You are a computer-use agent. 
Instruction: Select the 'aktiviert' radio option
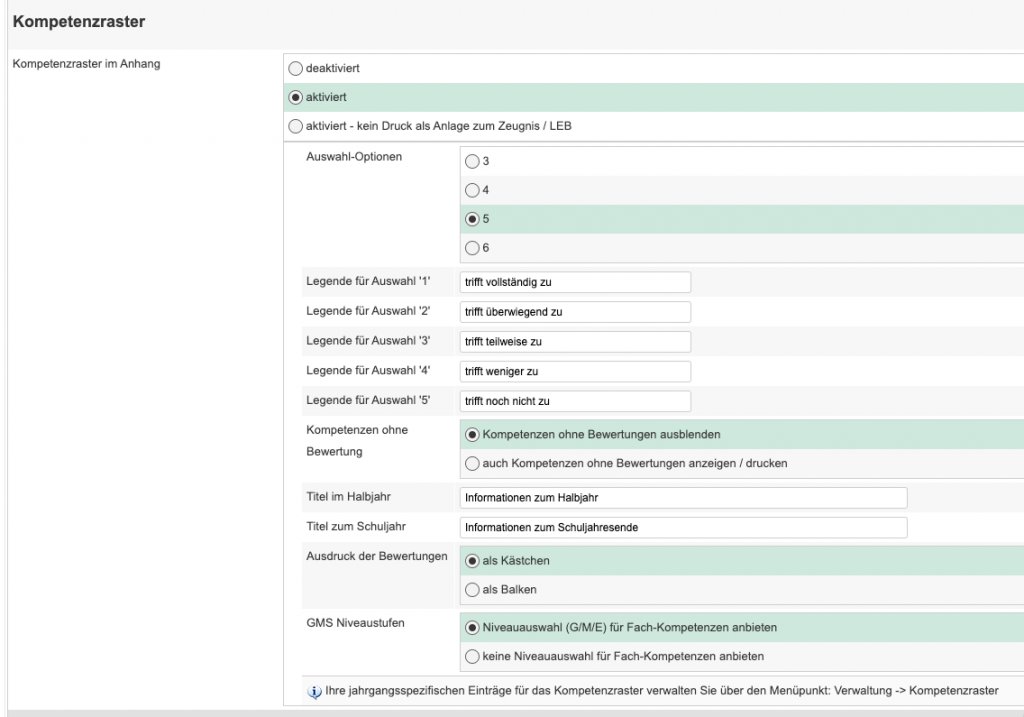pyautogui.click(x=296, y=97)
